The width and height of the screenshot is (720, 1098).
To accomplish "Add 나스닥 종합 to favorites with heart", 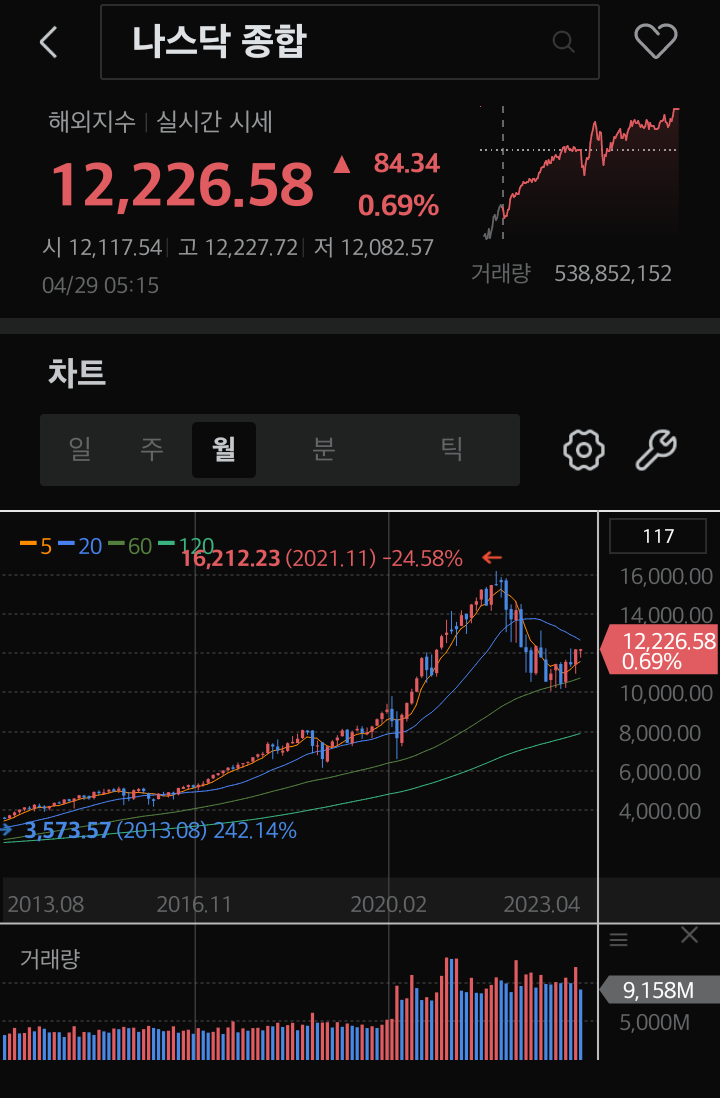I will 656,42.
